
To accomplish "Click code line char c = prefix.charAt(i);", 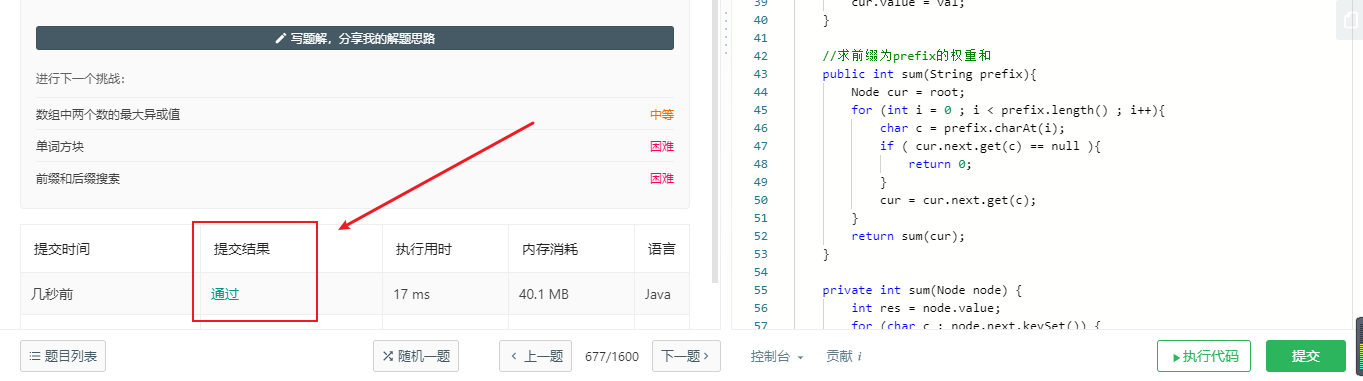I will tap(973, 128).
